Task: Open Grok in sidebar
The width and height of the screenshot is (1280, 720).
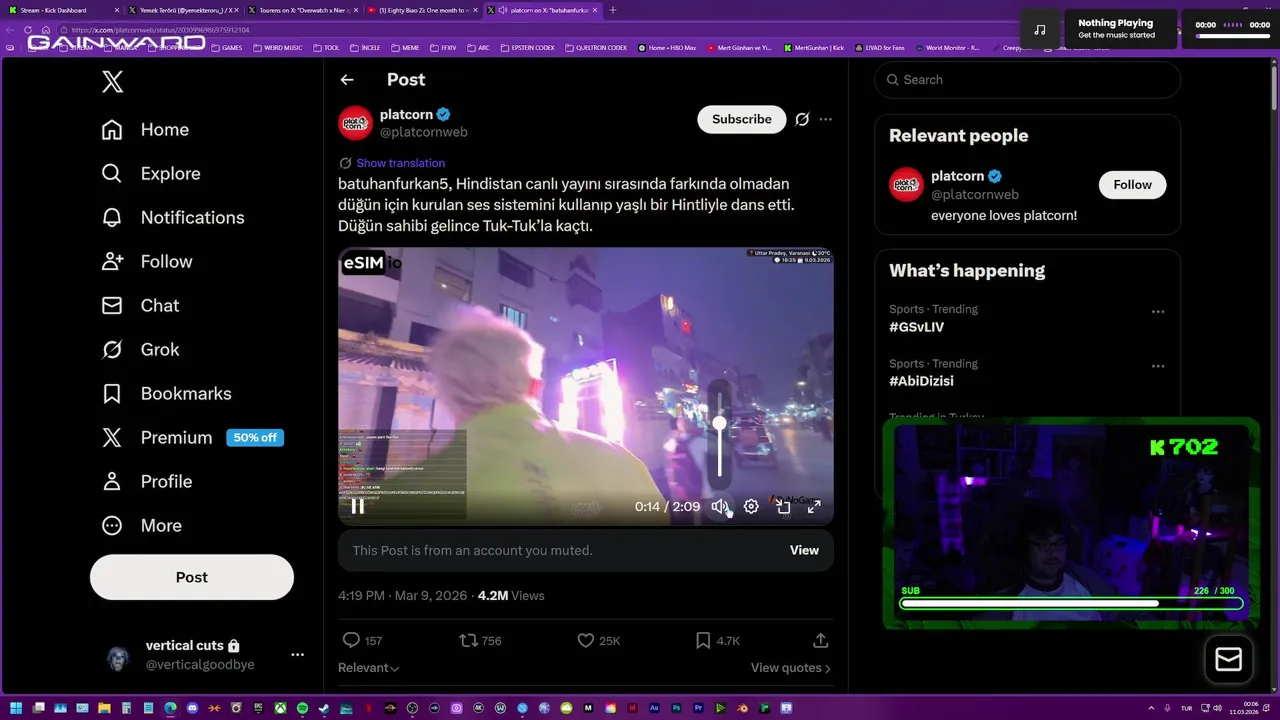Action: click(140, 349)
